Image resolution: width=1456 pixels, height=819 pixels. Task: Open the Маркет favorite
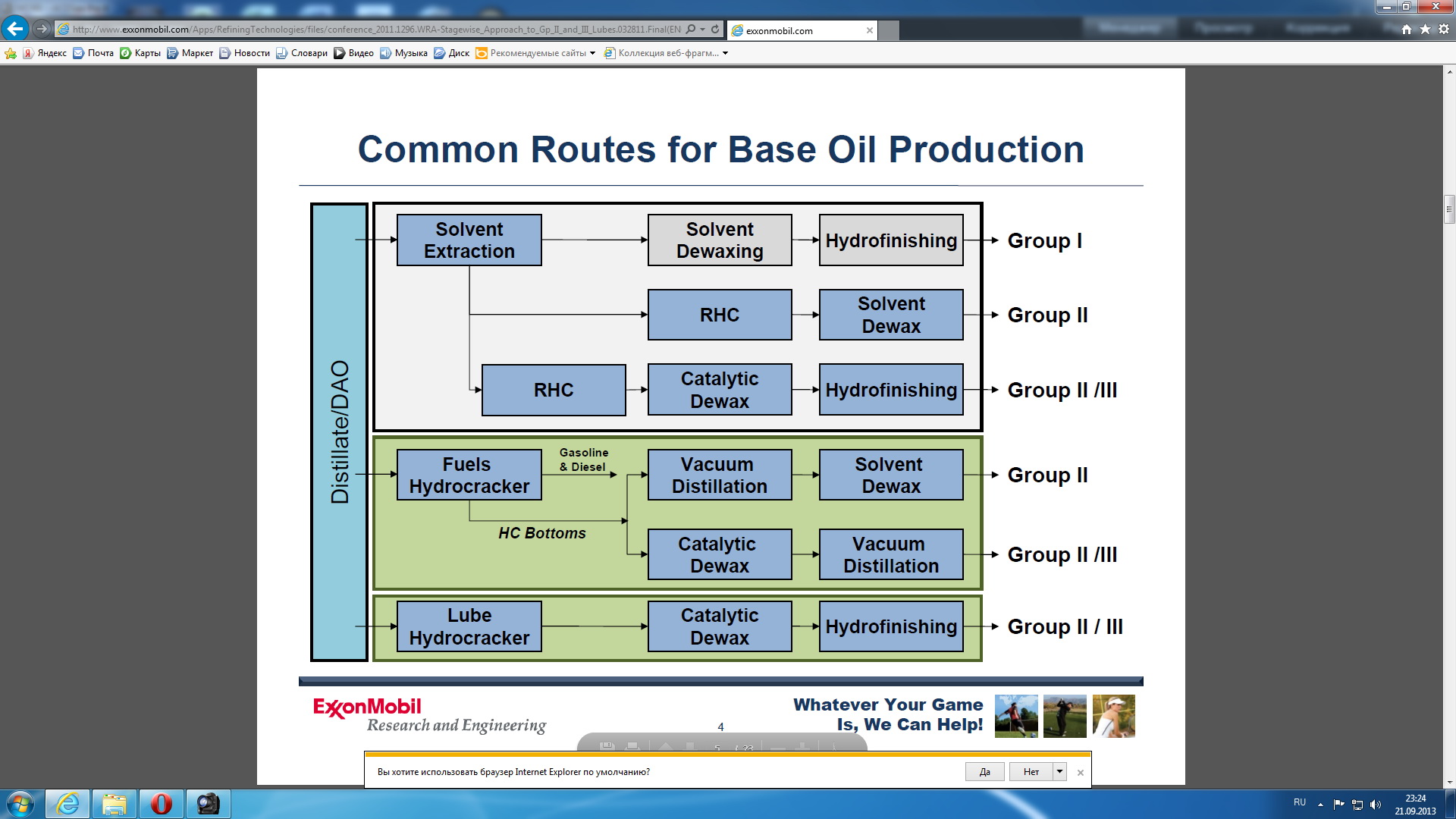190,53
